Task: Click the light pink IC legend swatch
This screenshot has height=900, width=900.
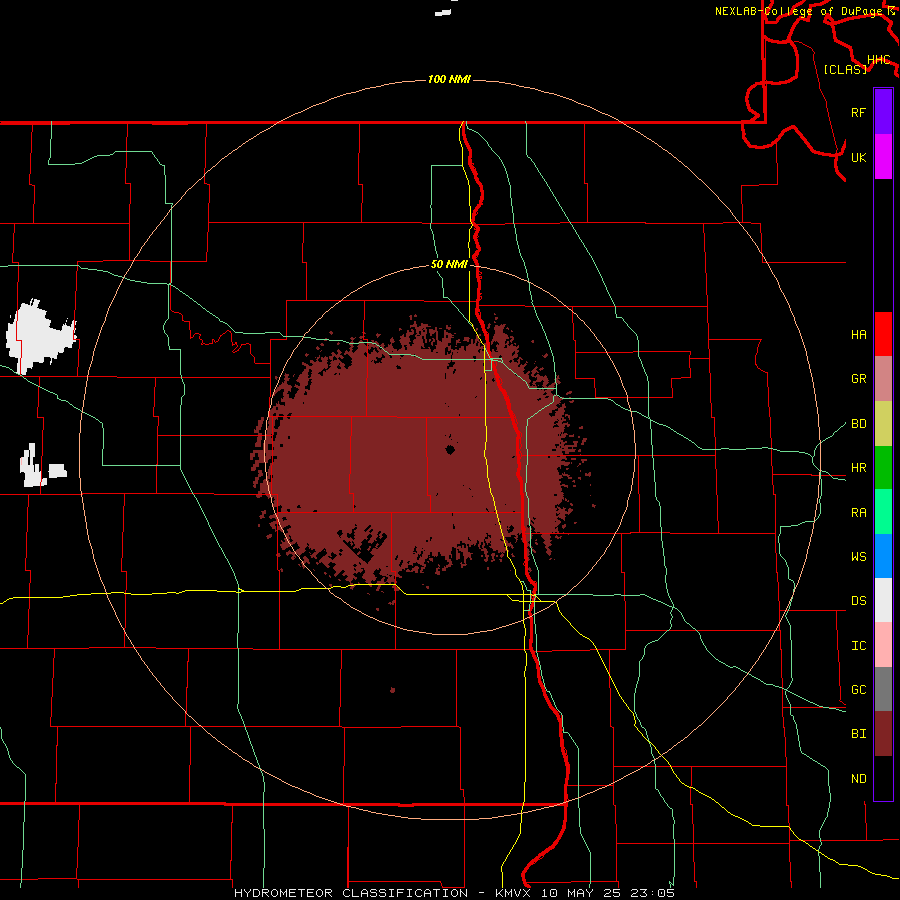Action: pos(883,645)
